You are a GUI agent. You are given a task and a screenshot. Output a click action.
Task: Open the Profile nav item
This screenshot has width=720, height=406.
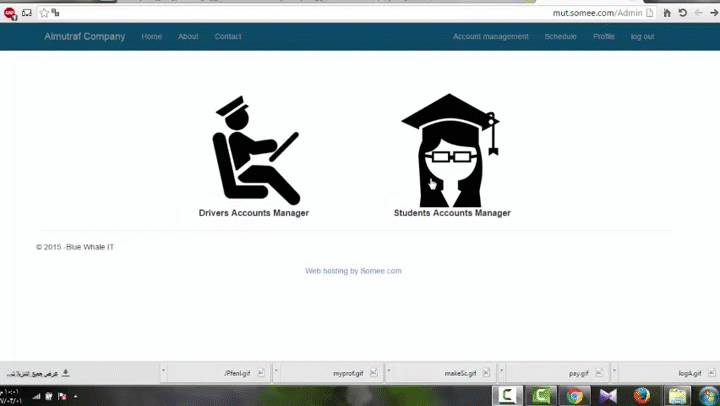603,37
